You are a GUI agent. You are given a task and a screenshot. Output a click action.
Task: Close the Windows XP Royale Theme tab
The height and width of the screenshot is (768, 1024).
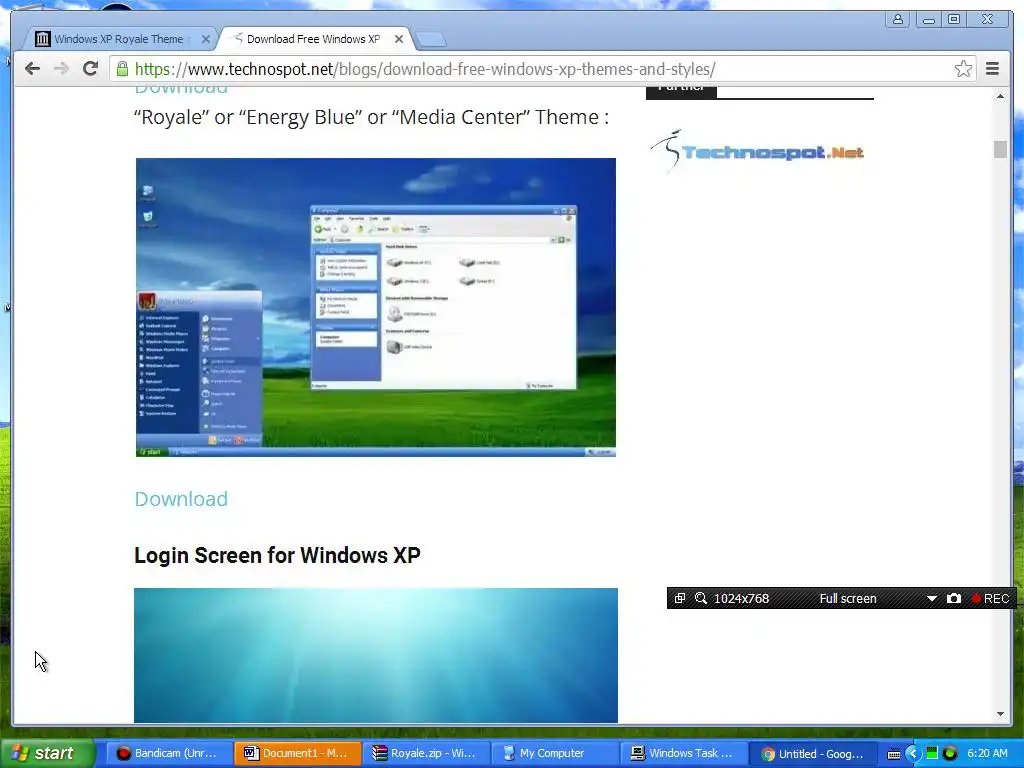pyautogui.click(x=205, y=39)
